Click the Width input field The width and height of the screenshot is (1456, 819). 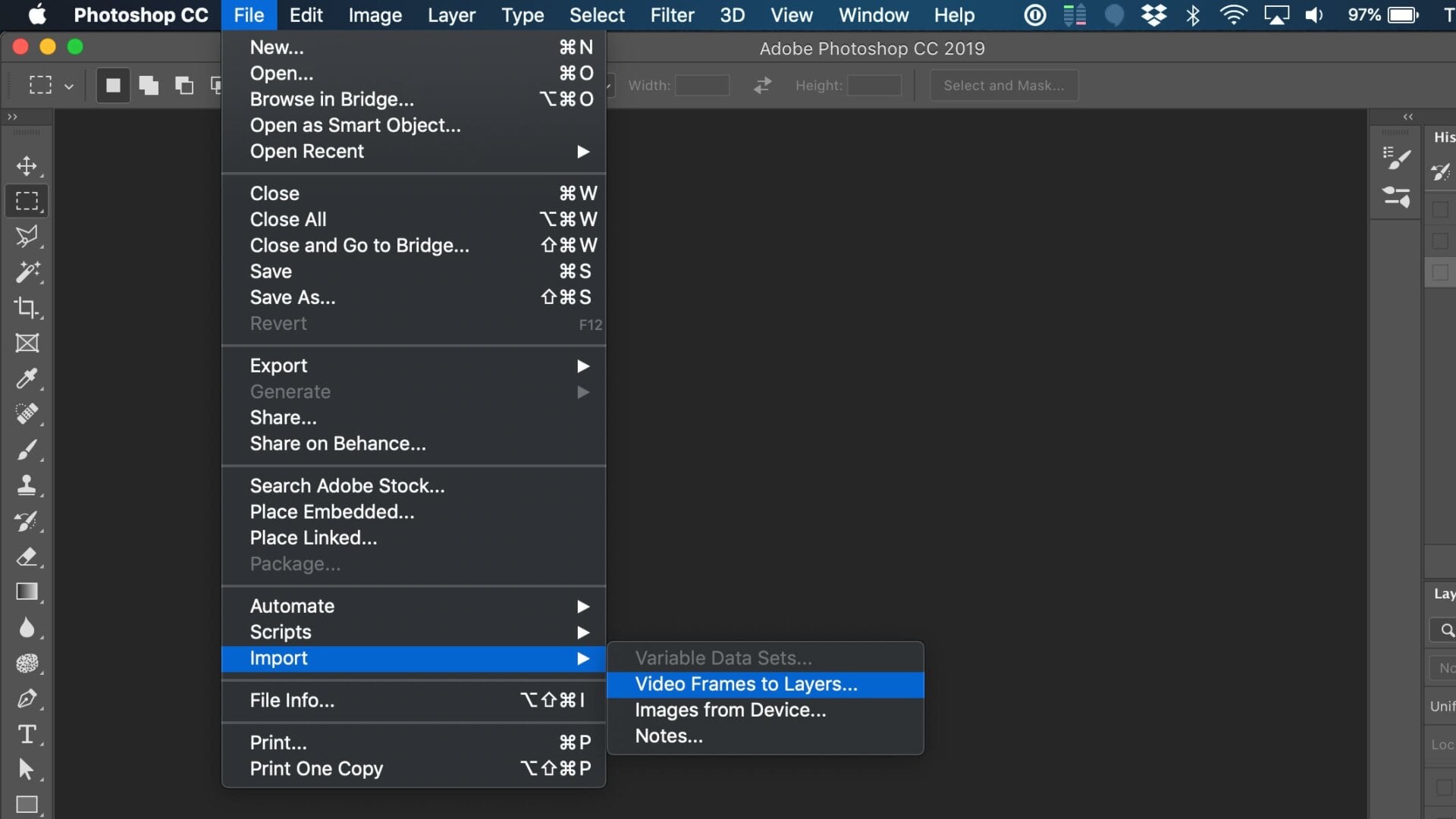point(701,85)
